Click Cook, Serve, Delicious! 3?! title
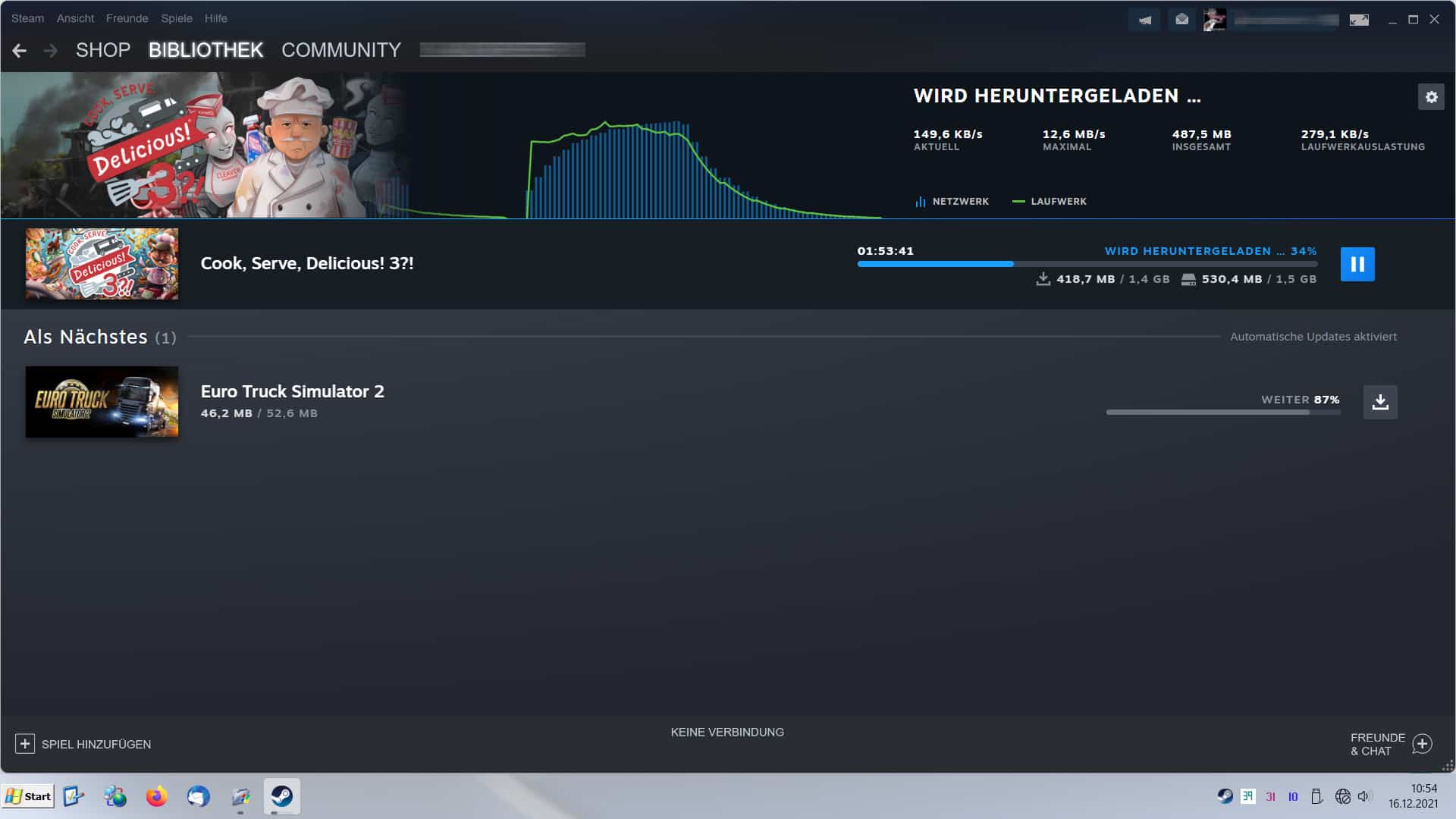 click(x=307, y=263)
